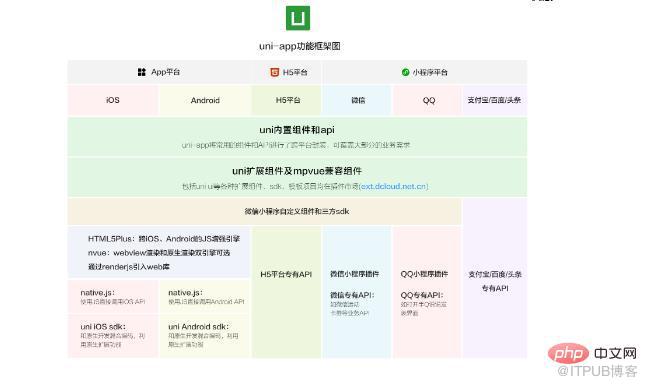Click the "nvue: webview" description line
The image size is (647, 386).
(x=159, y=253)
